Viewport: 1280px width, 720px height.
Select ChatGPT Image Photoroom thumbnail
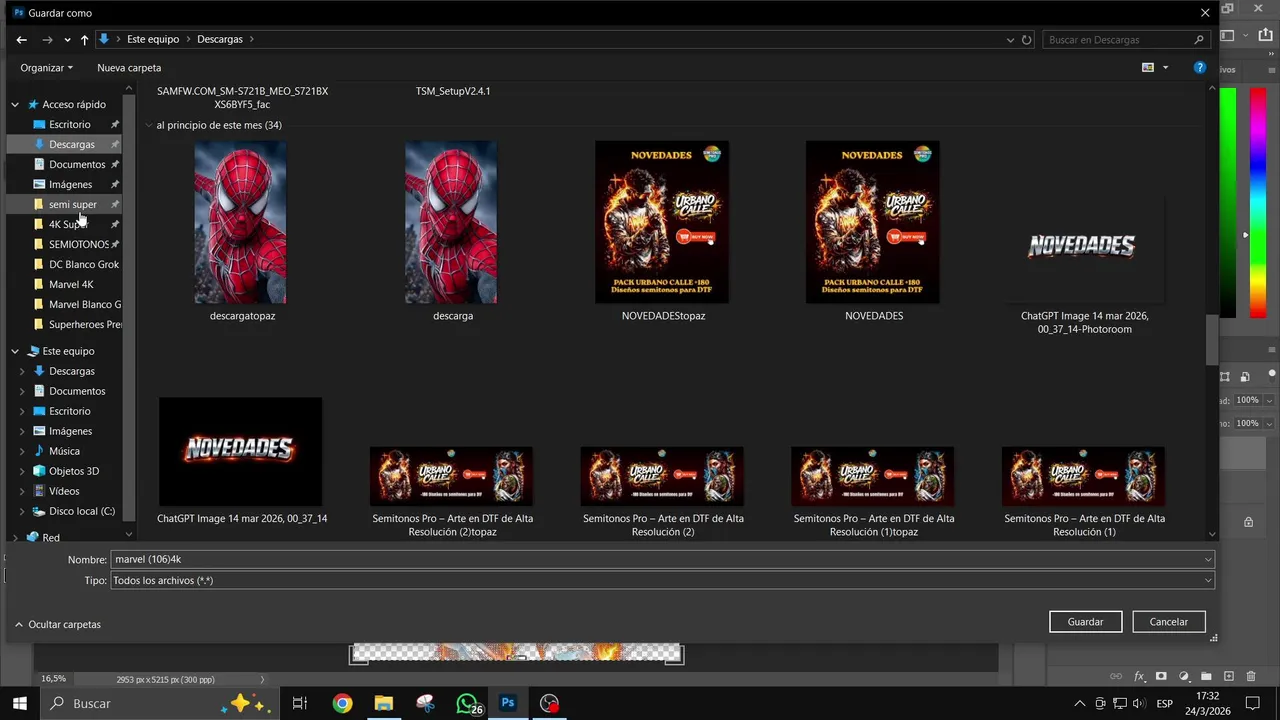point(1083,248)
